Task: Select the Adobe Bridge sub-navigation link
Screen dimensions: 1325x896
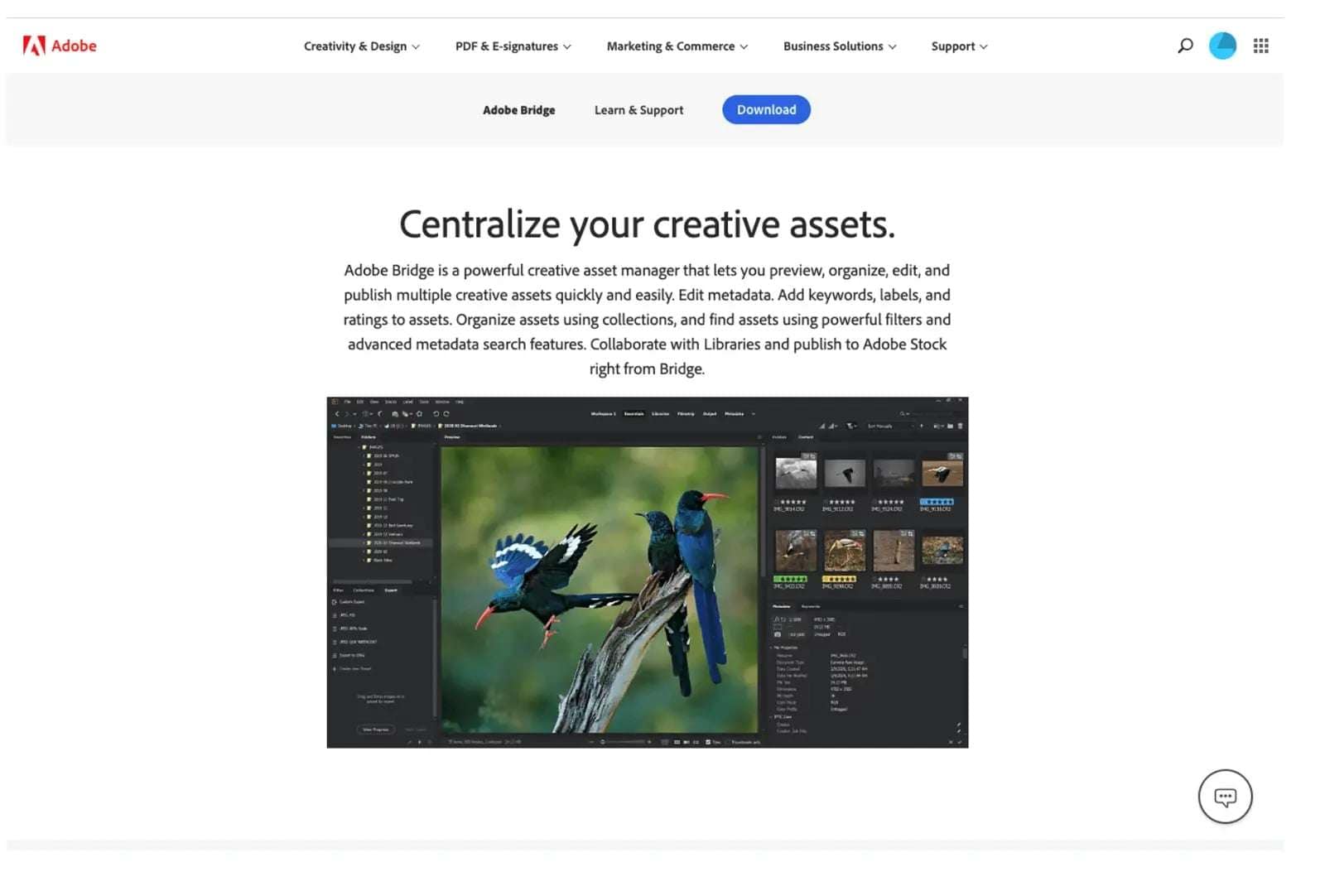Action: click(x=519, y=110)
